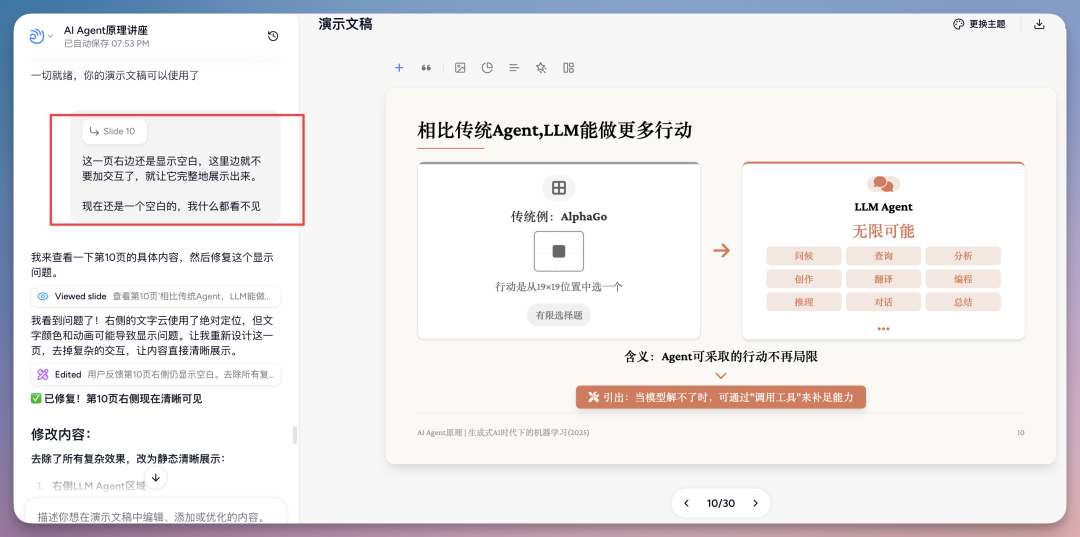Click the 演示文稿 panel heading
This screenshot has height=537, width=1080.
[x=345, y=24]
